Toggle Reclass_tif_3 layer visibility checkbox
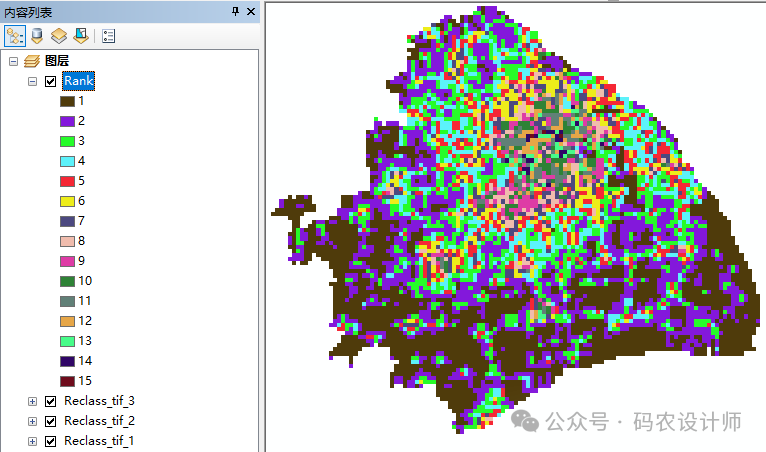This screenshot has height=452, width=766. click(50, 401)
